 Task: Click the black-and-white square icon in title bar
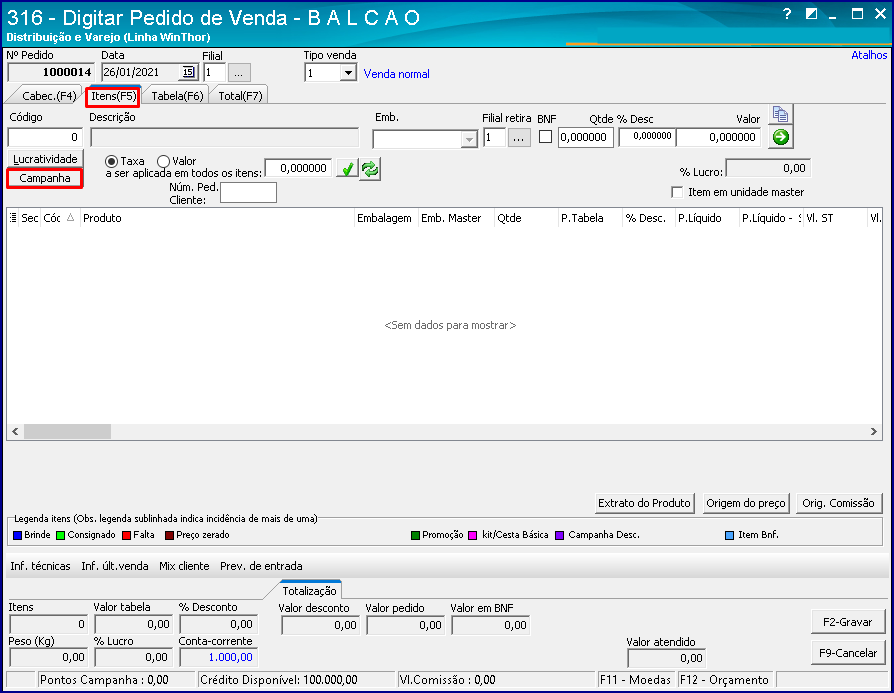(811, 14)
